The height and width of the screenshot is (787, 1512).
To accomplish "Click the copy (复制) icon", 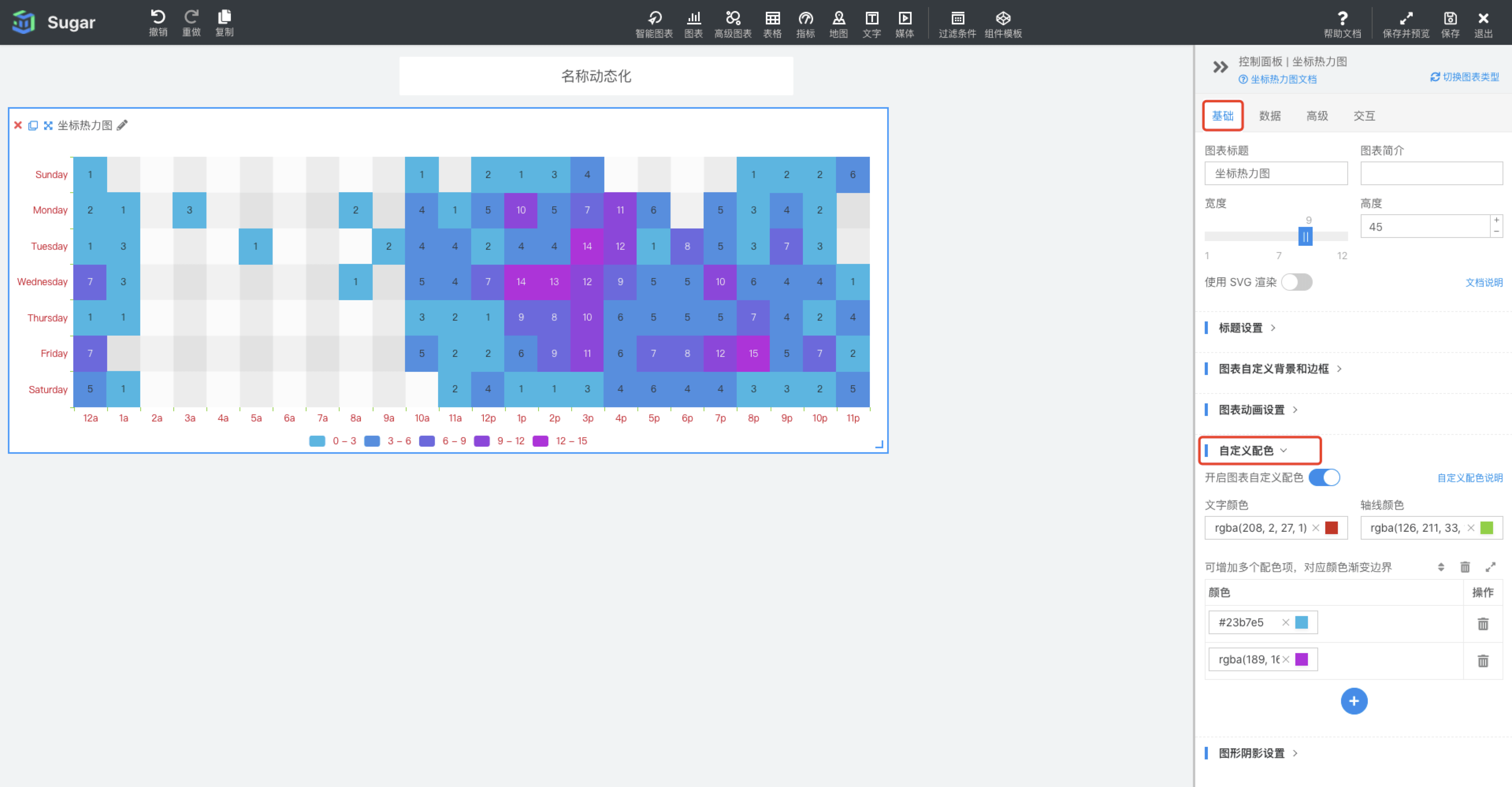I will tap(224, 23).
